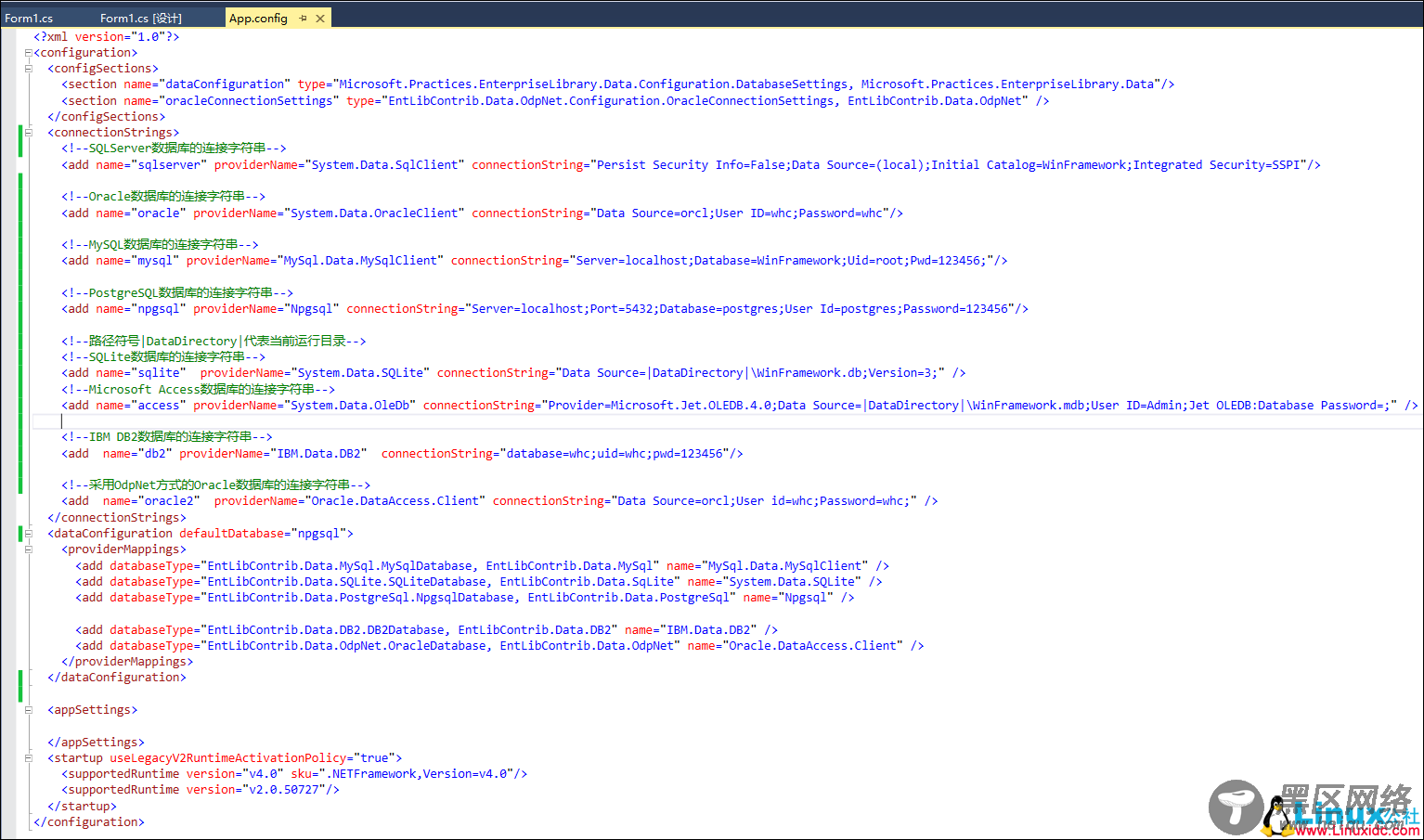Click the Oracle connection string comment

click(163, 197)
